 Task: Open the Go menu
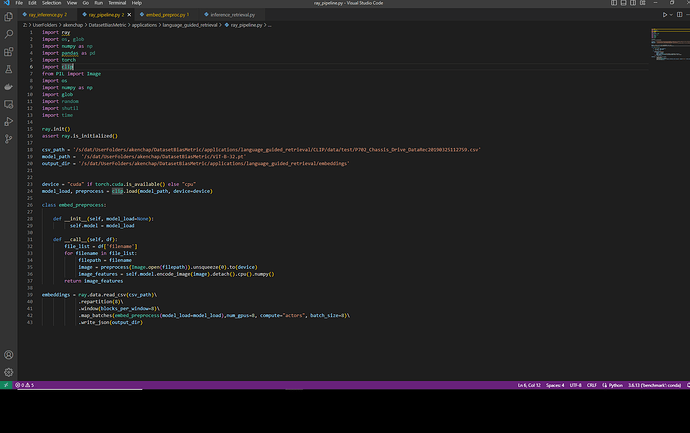click(x=85, y=3)
